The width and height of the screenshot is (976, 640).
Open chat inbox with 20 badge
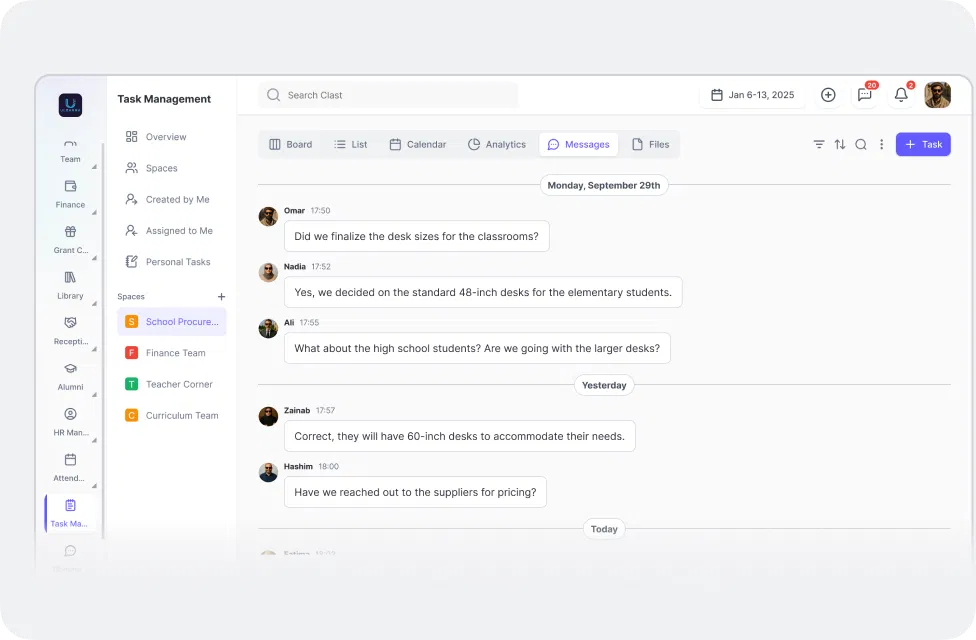pyautogui.click(x=865, y=95)
